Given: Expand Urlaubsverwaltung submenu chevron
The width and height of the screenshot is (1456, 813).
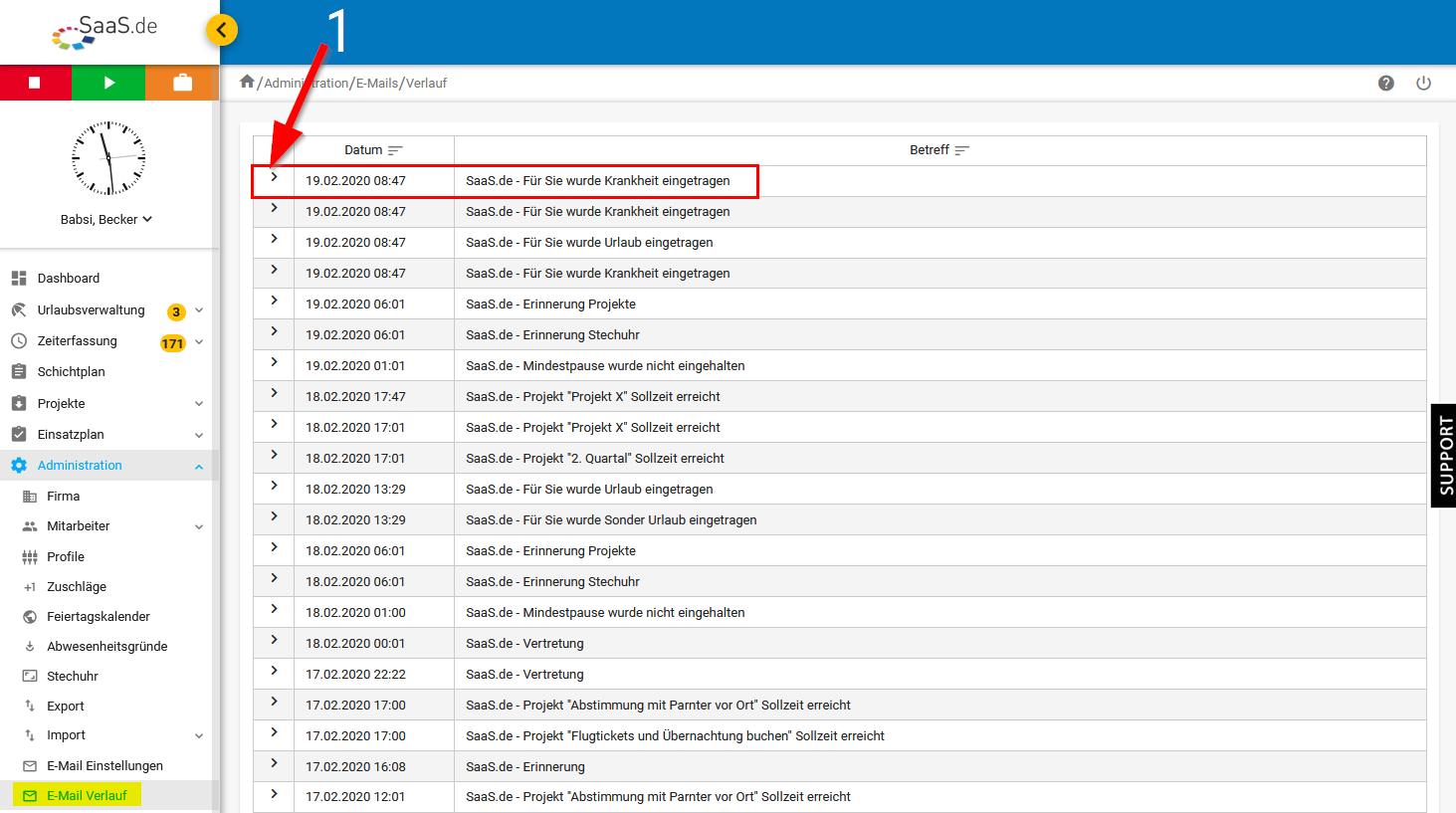Looking at the screenshot, I should click(x=199, y=310).
